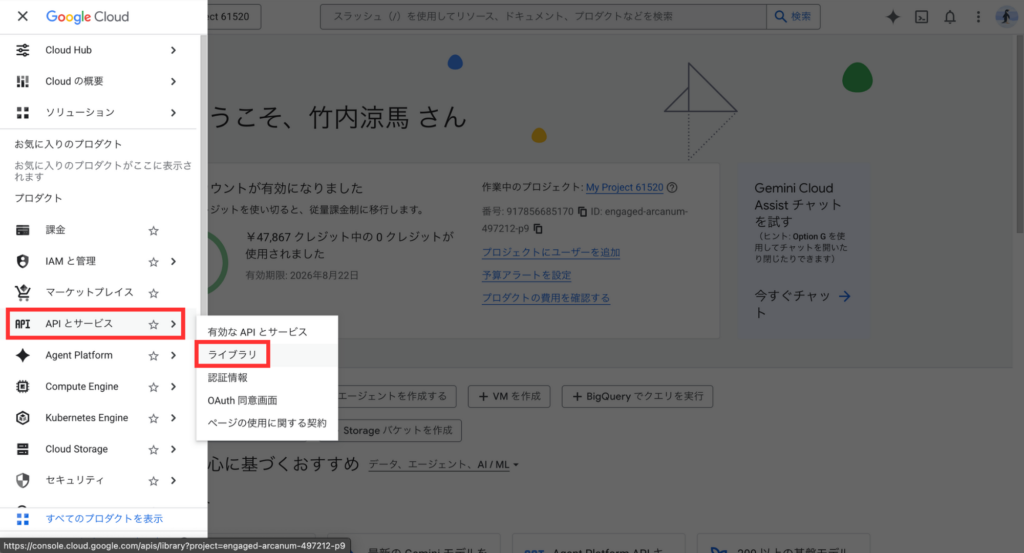
Task: Copy the project ID with copy icon
Action: click(x=538, y=229)
